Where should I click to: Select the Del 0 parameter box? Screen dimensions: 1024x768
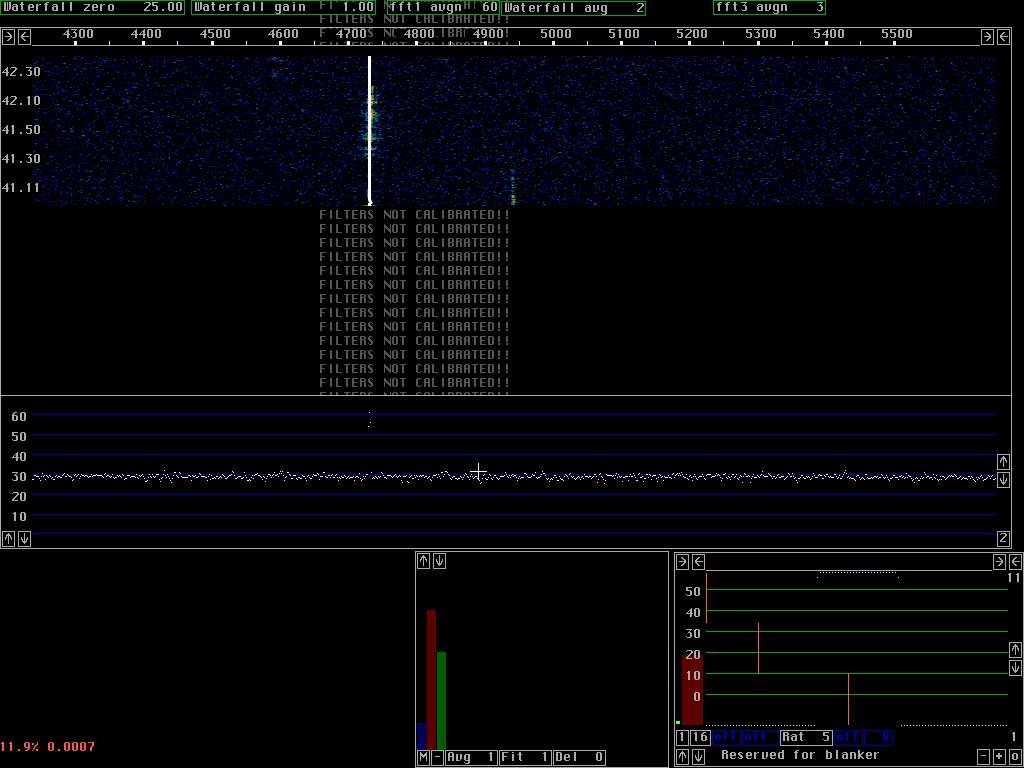(x=579, y=758)
